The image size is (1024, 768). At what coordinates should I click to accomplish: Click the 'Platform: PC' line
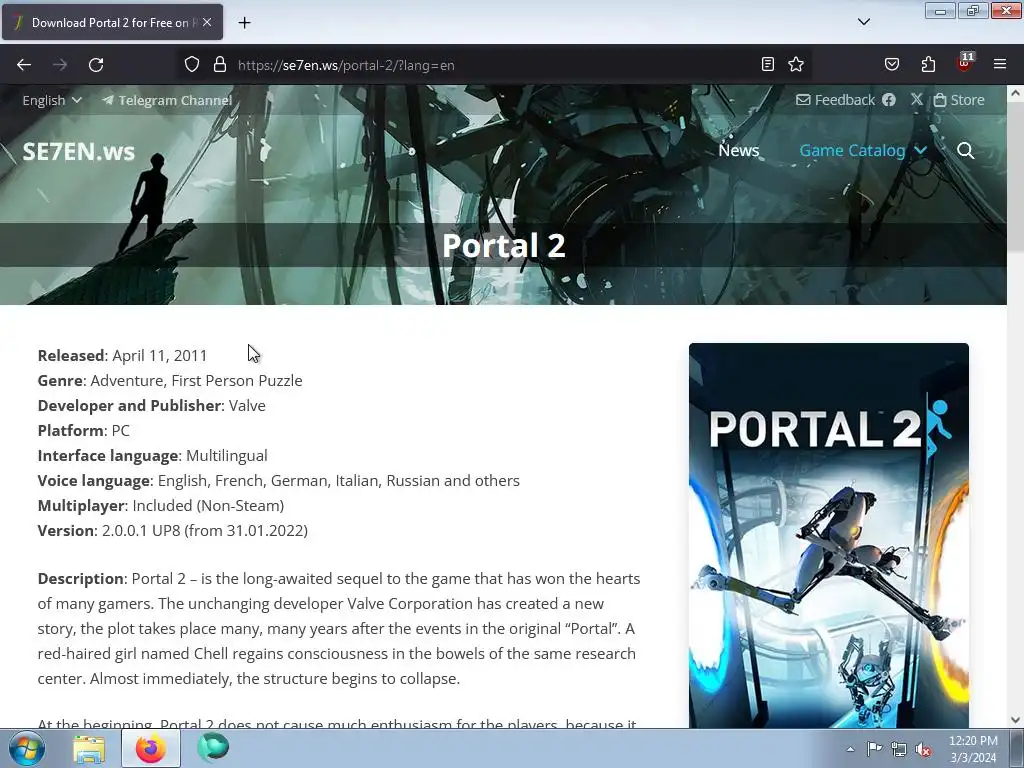tap(84, 430)
